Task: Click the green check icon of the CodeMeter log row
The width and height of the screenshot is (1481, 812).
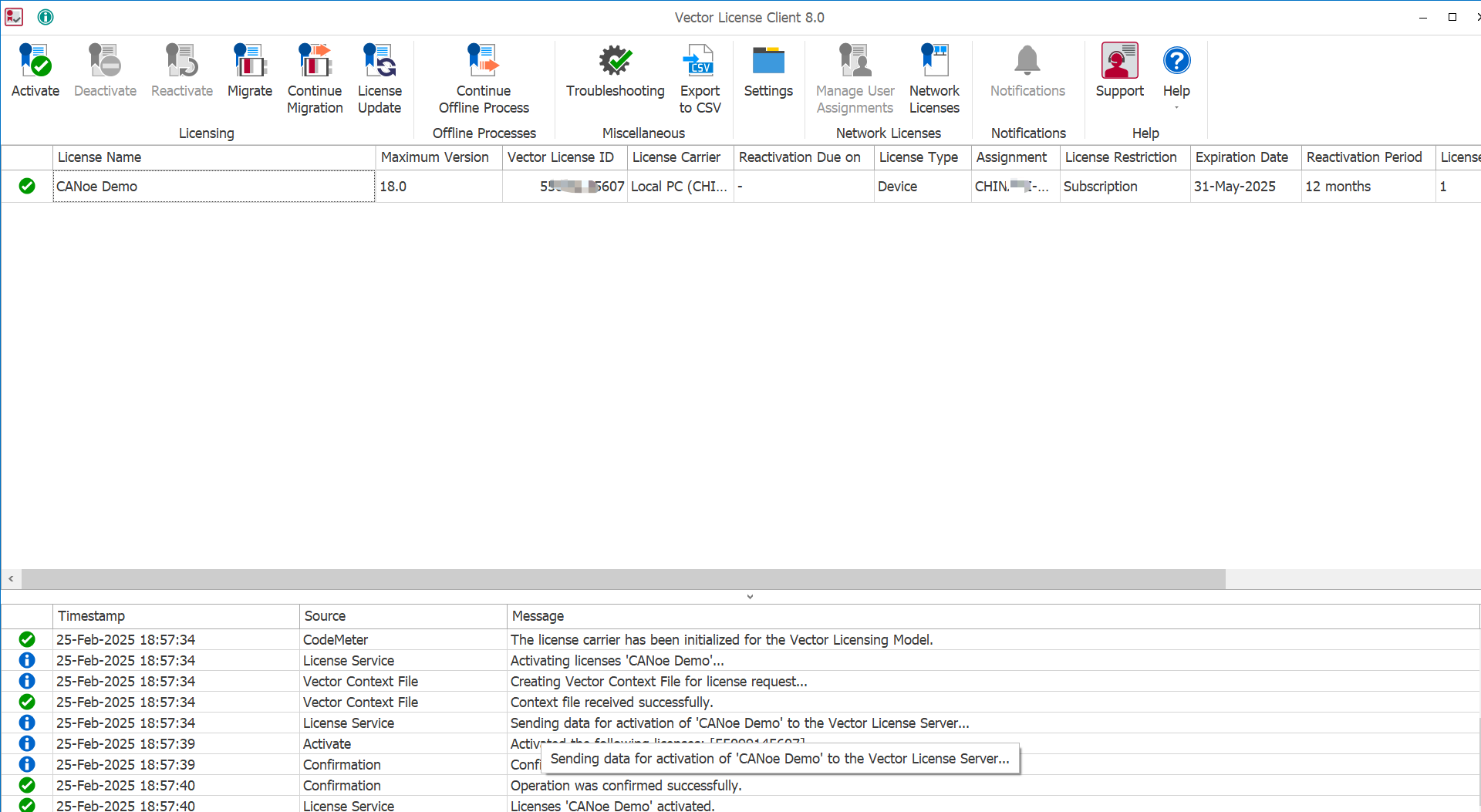Action: (x=27, y=639)
